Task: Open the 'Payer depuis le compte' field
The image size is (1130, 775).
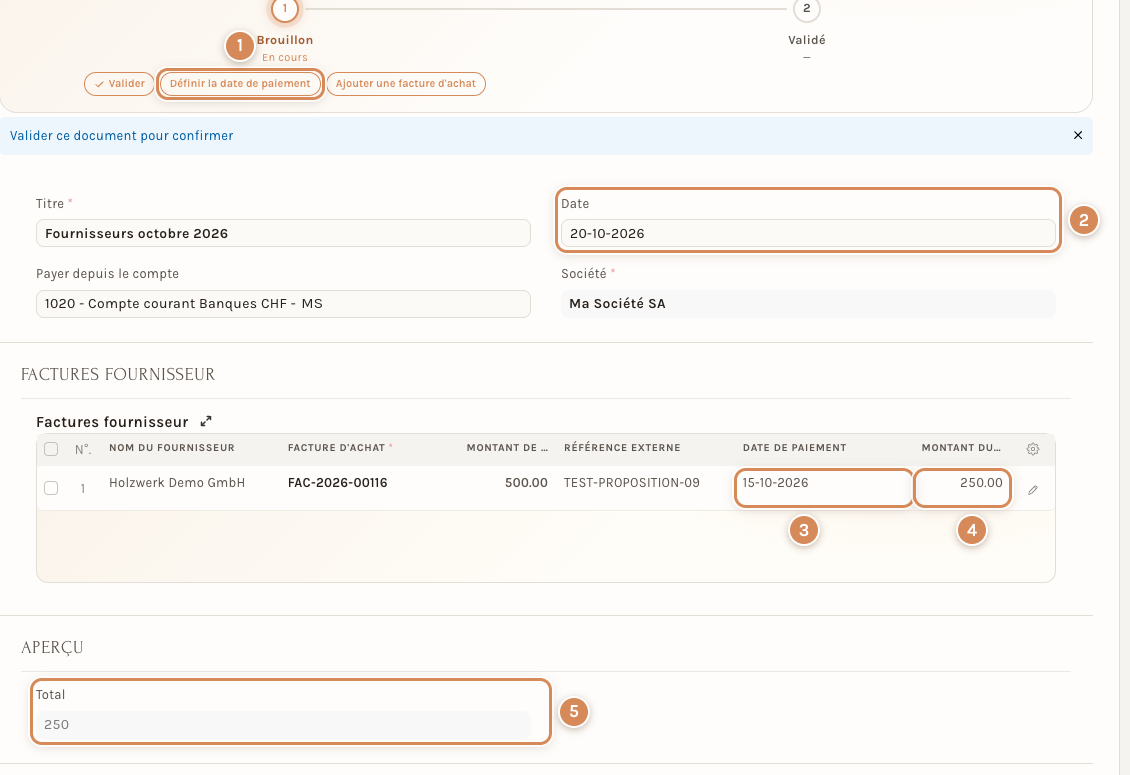Action: 283,304
